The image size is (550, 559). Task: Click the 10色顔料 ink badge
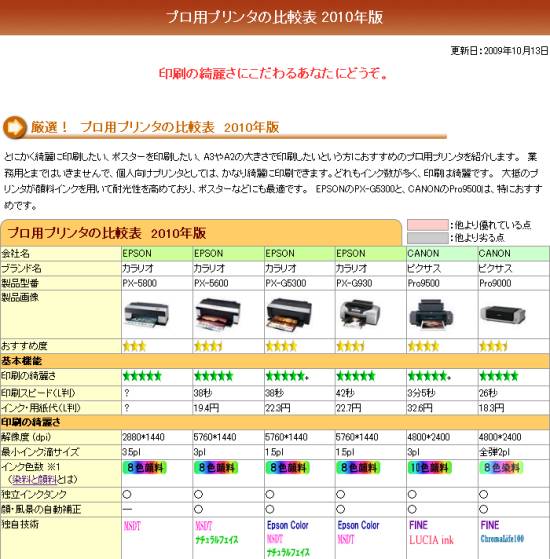pos(430,468)
